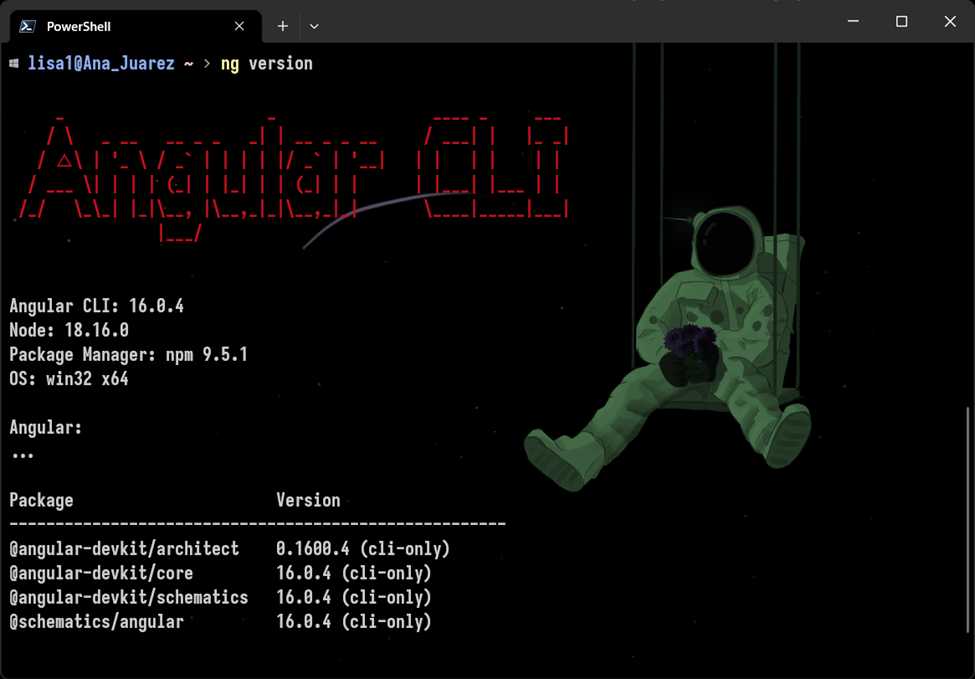975x679 pixels.
Task: Open the new-tab profile dropdown
Action: [314, 26]
